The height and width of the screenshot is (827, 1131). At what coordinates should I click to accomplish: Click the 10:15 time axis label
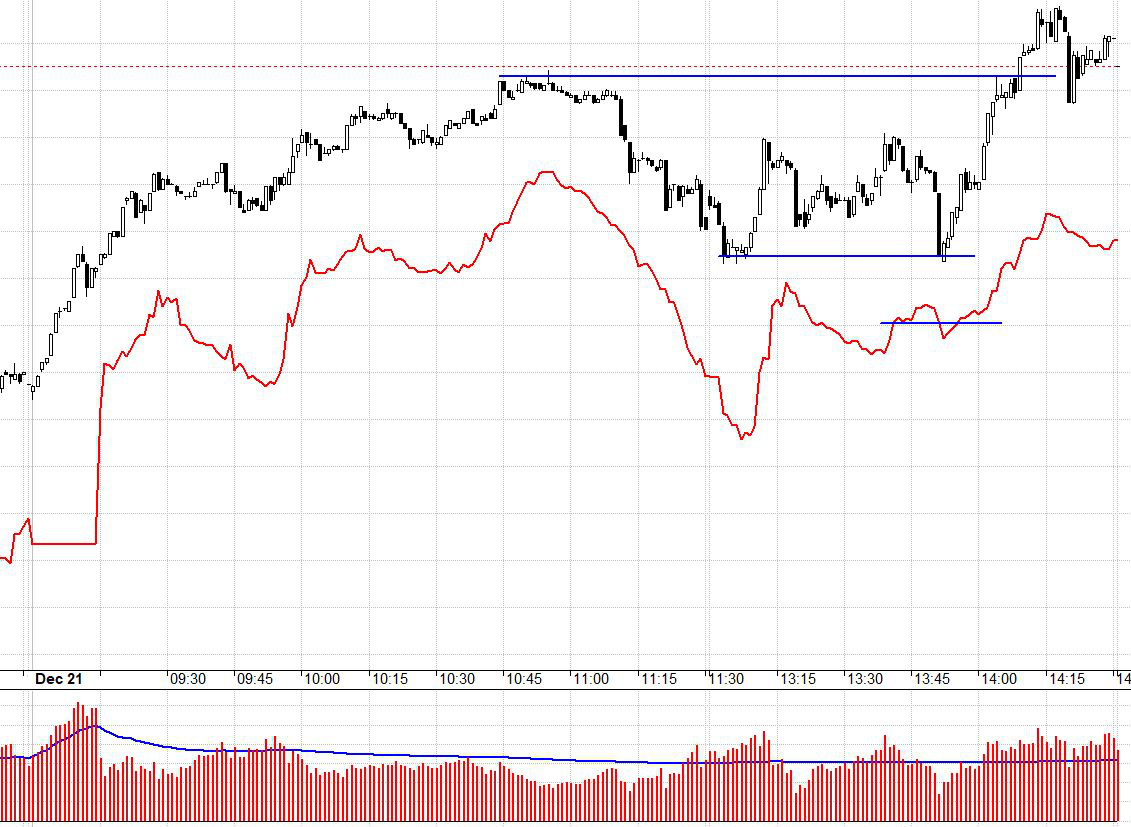click(x=390, y=679)
